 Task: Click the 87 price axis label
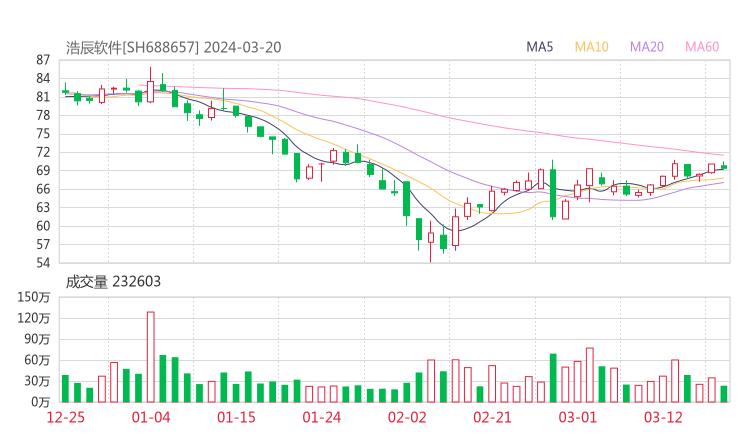pyautogui.click(x=42, y=60)
